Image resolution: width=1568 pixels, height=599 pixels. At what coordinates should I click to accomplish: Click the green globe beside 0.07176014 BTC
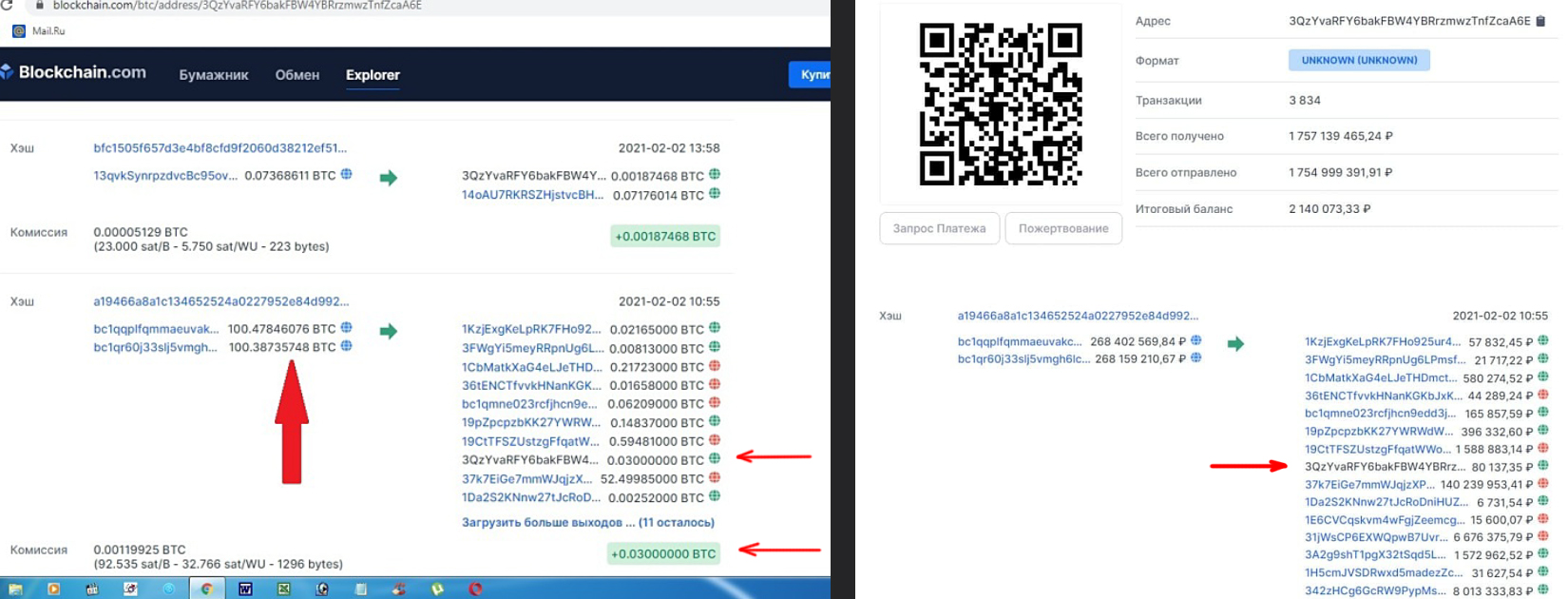[x=715, y=194]
